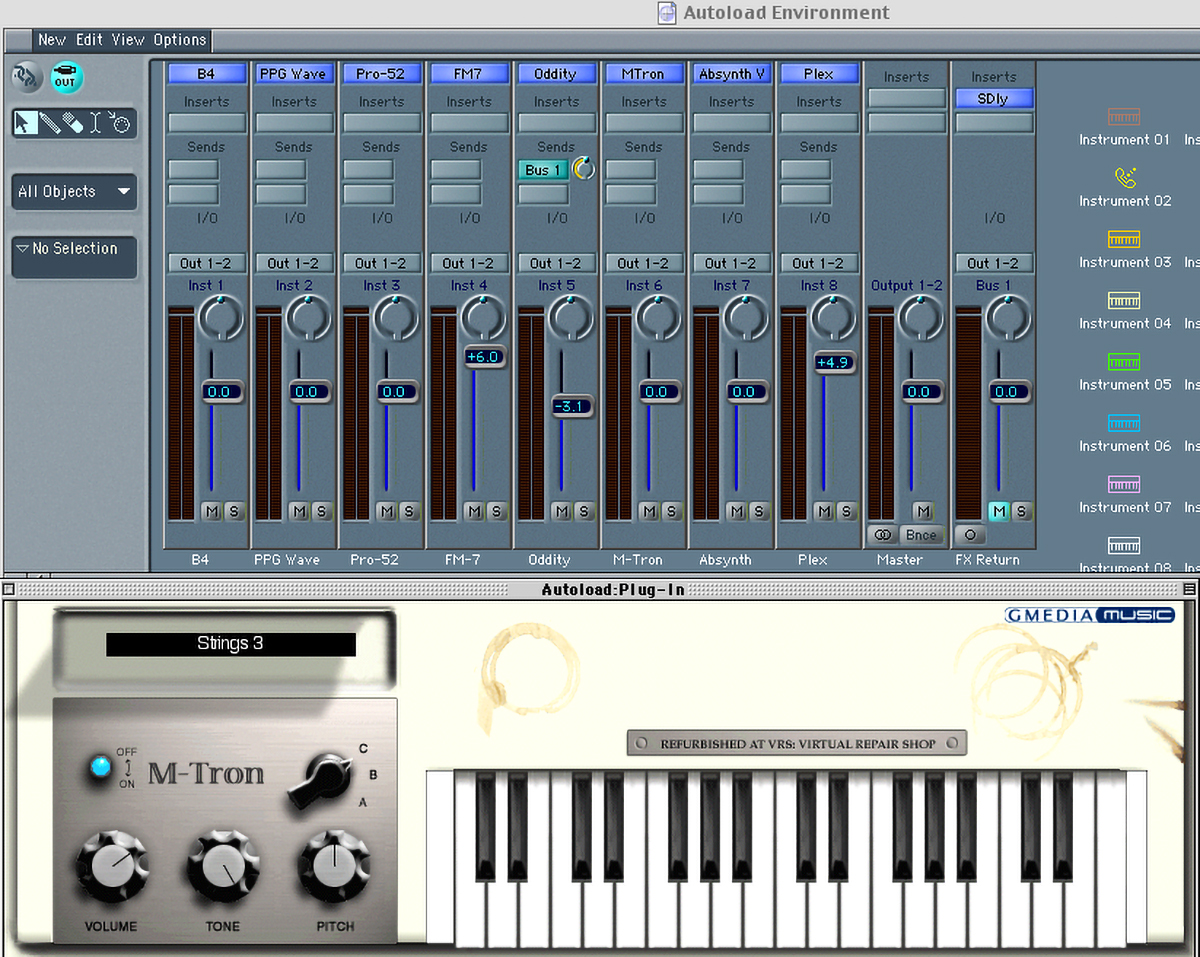
Task: Mute the Pro-52 channel
Action: (x=386, y=511)
